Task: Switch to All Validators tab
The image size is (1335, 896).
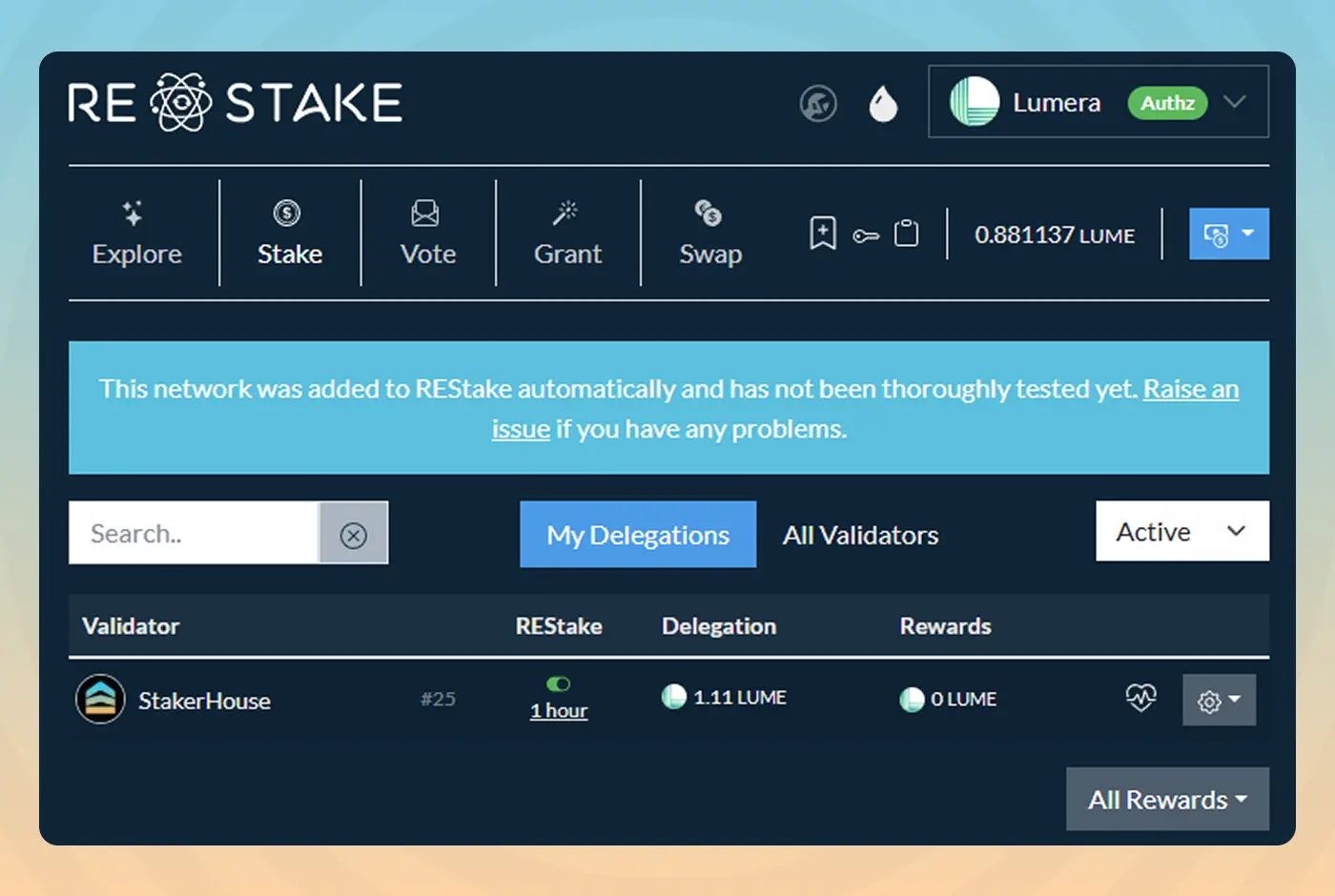Action: 860,535
